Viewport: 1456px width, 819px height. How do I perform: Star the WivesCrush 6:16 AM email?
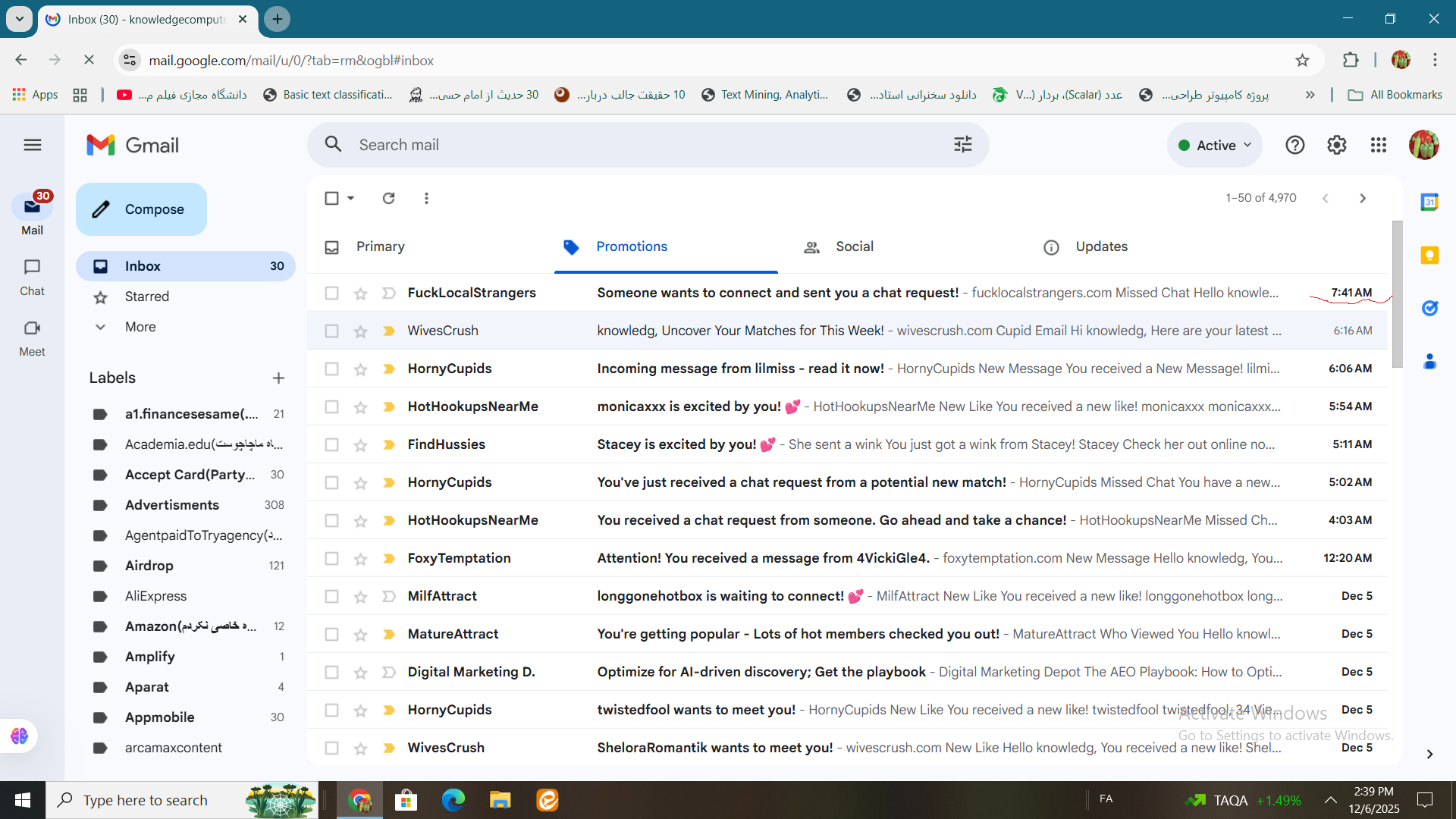click(x=360, y=331)
